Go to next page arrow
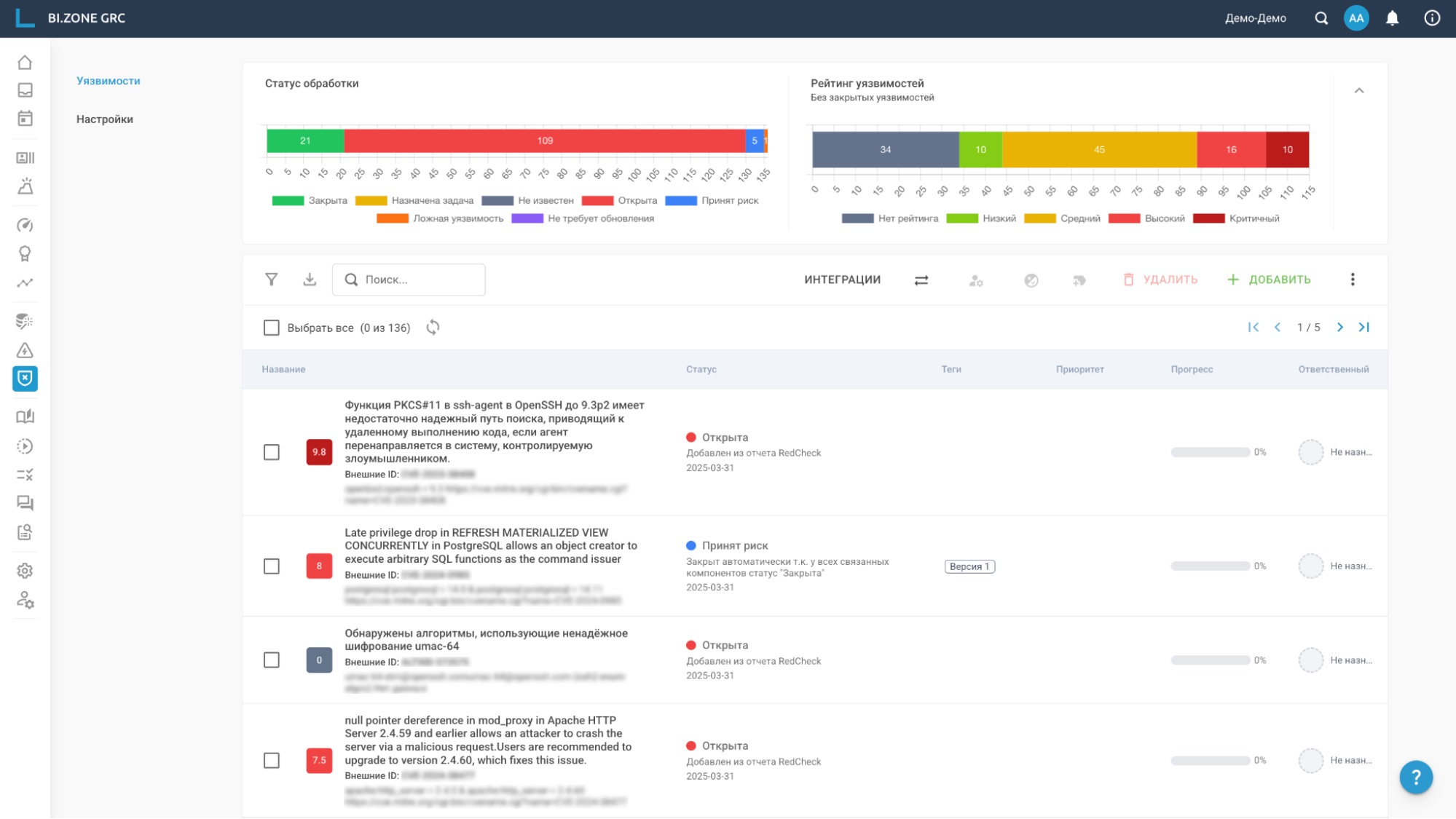Image resolution: width=1456 pixels, height=819 pixels. [x=1339, y=328]
